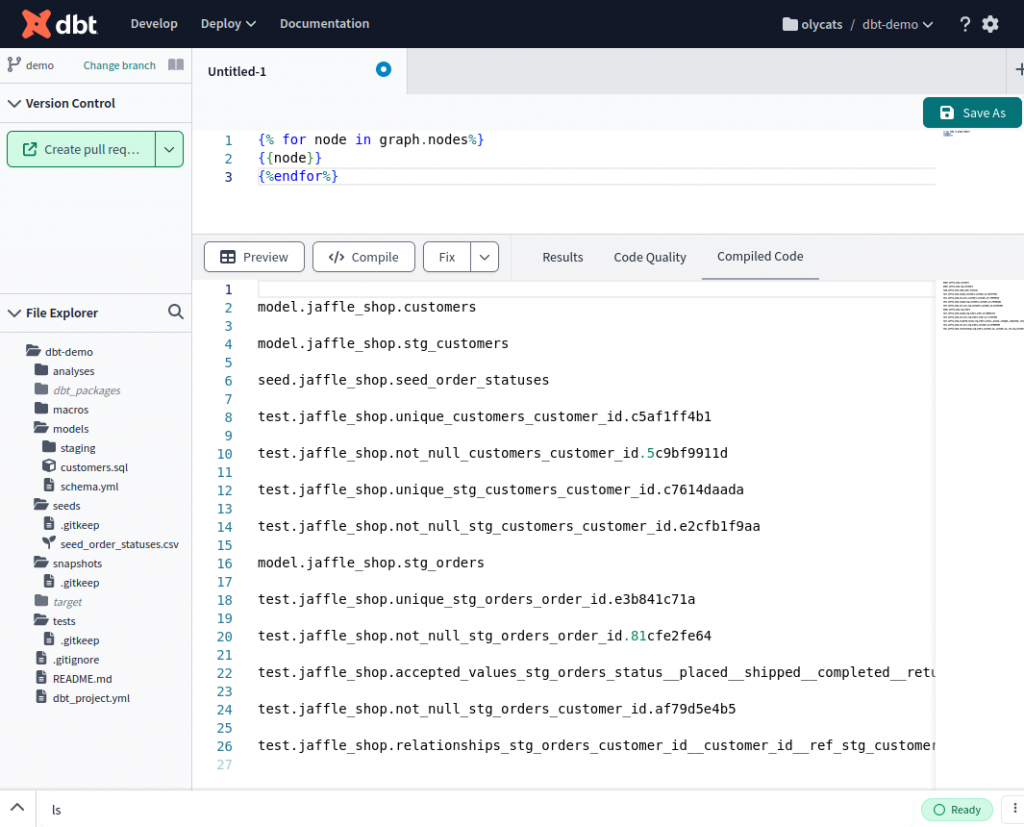1024x827 pixels.
Task: Click the Save As button
Action: point(972,112)
